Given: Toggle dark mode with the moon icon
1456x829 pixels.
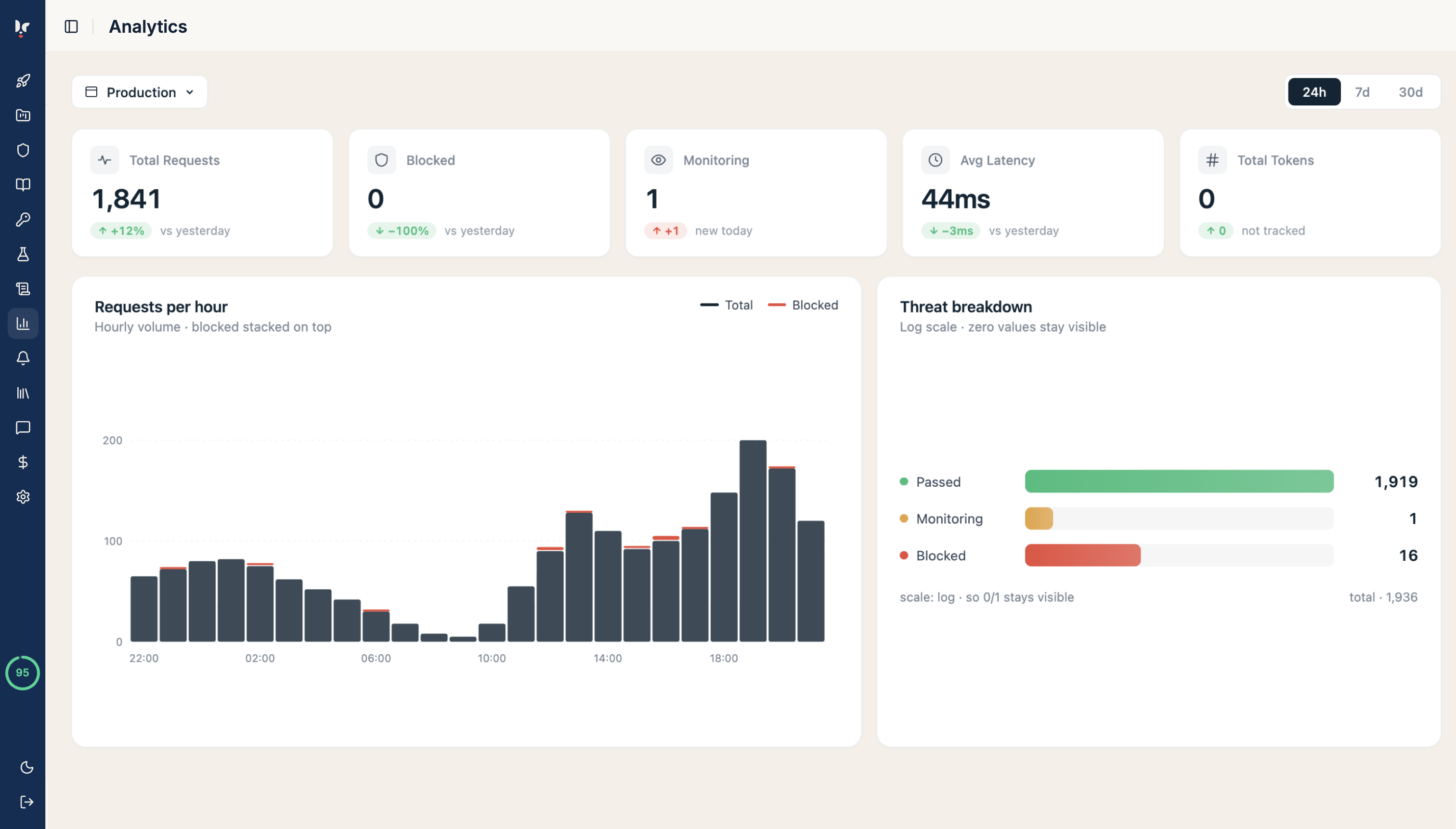Looking at the screenshot, I should 27,767.
